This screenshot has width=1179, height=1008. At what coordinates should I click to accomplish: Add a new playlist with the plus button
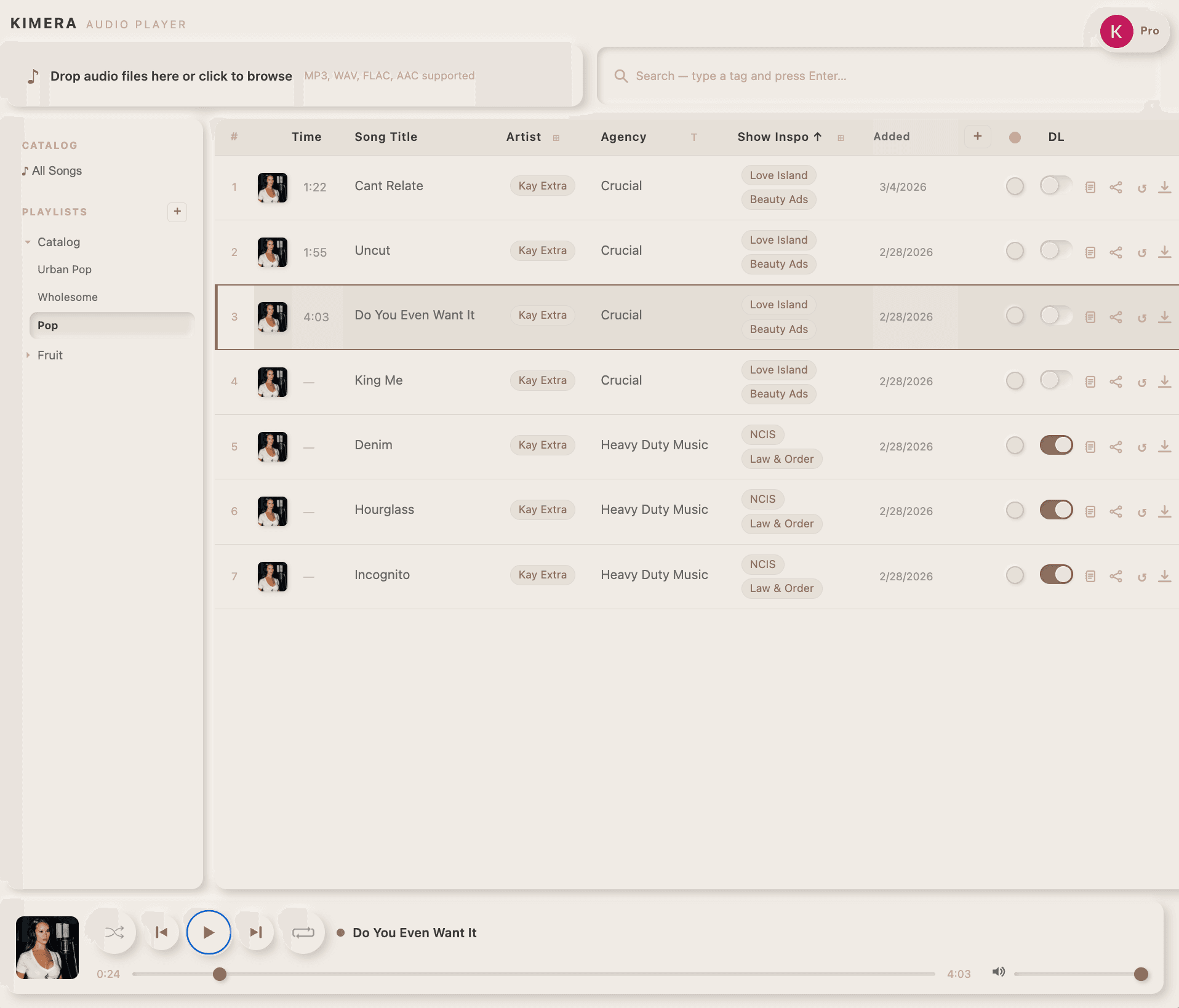[177, 212]
